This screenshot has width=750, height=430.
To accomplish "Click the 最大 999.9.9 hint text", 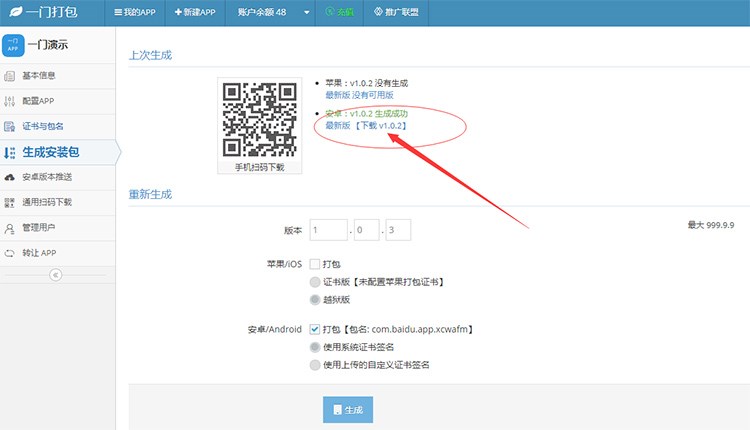I will point(711,225).
